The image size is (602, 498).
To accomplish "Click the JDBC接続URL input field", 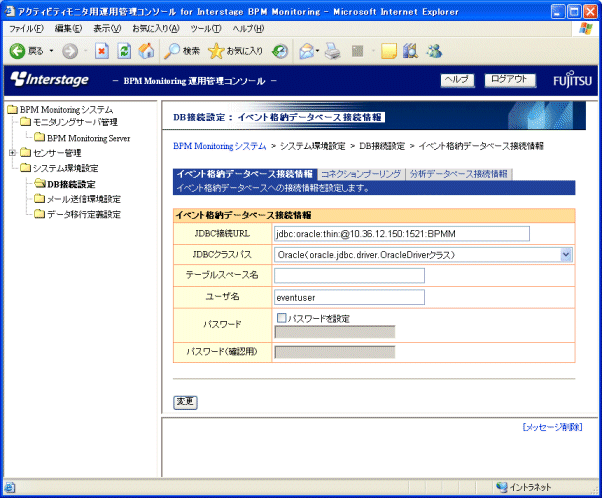I will point(402,233).
